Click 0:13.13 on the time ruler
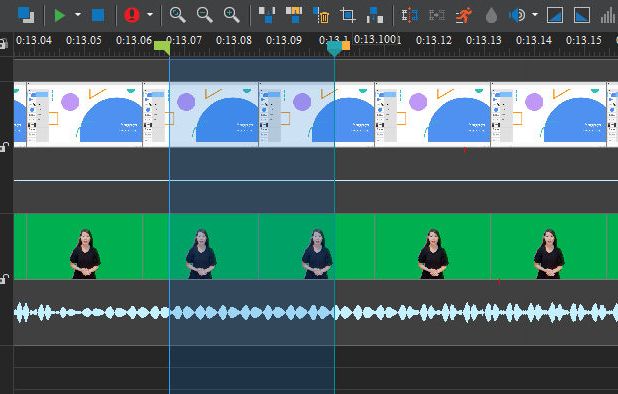 coord(484,40)
